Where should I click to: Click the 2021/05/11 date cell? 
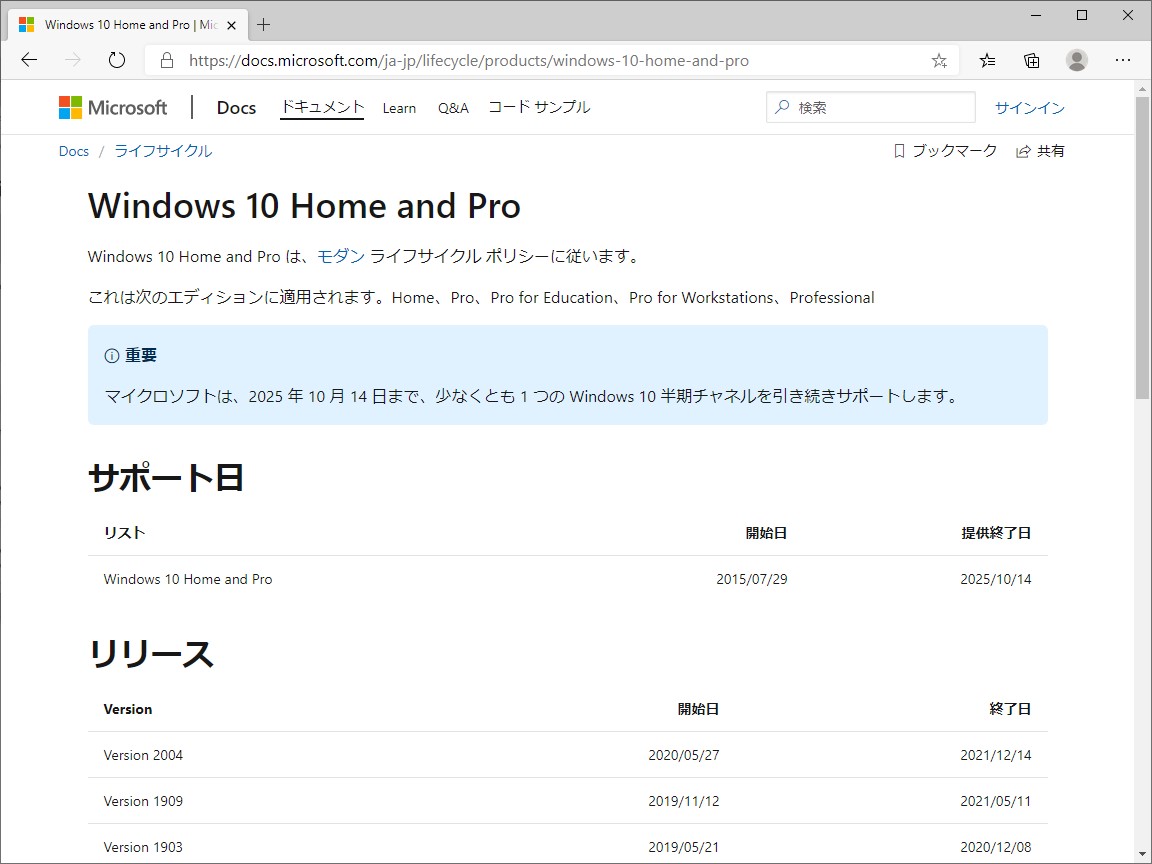pyautogui.click(x=996, y=801)
